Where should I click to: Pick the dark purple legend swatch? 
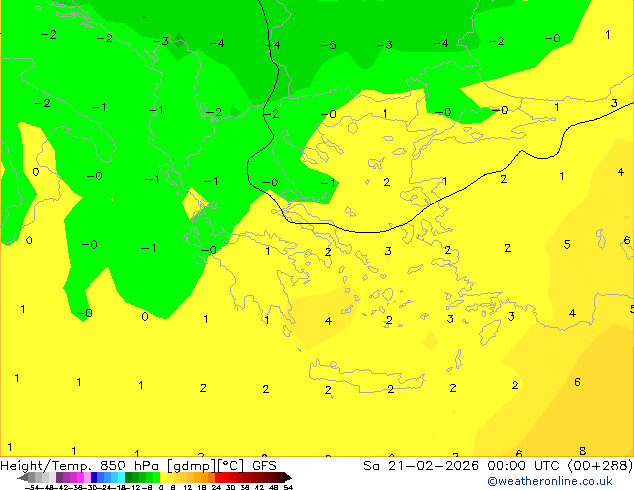(x=59, y=477)
